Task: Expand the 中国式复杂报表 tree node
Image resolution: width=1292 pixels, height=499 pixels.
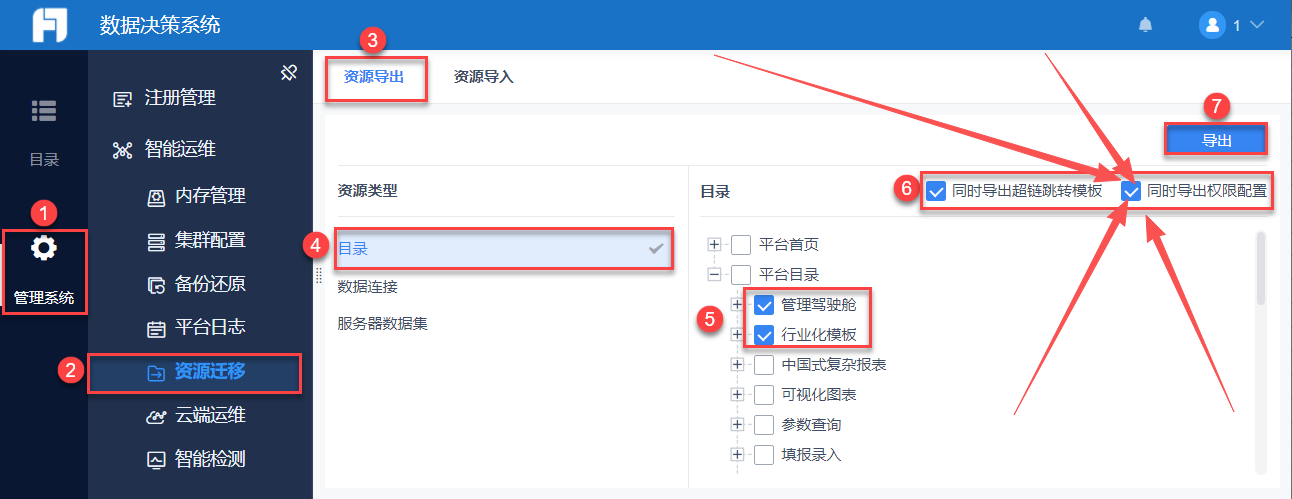Action: (x=737, y=365)
